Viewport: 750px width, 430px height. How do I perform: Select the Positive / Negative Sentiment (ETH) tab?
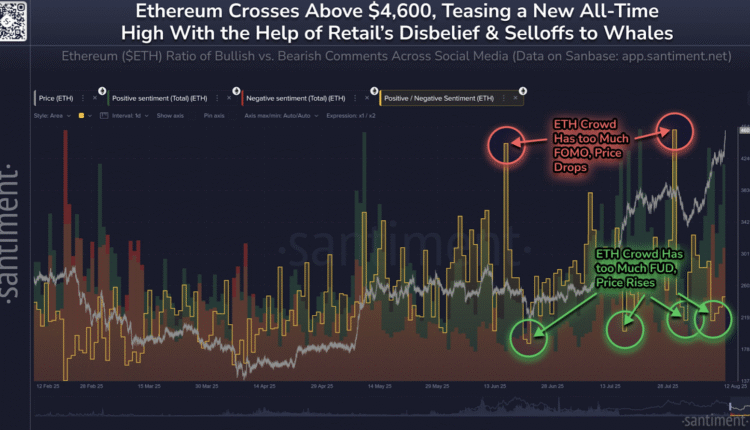pyautogui.click(x=437, y=98)
